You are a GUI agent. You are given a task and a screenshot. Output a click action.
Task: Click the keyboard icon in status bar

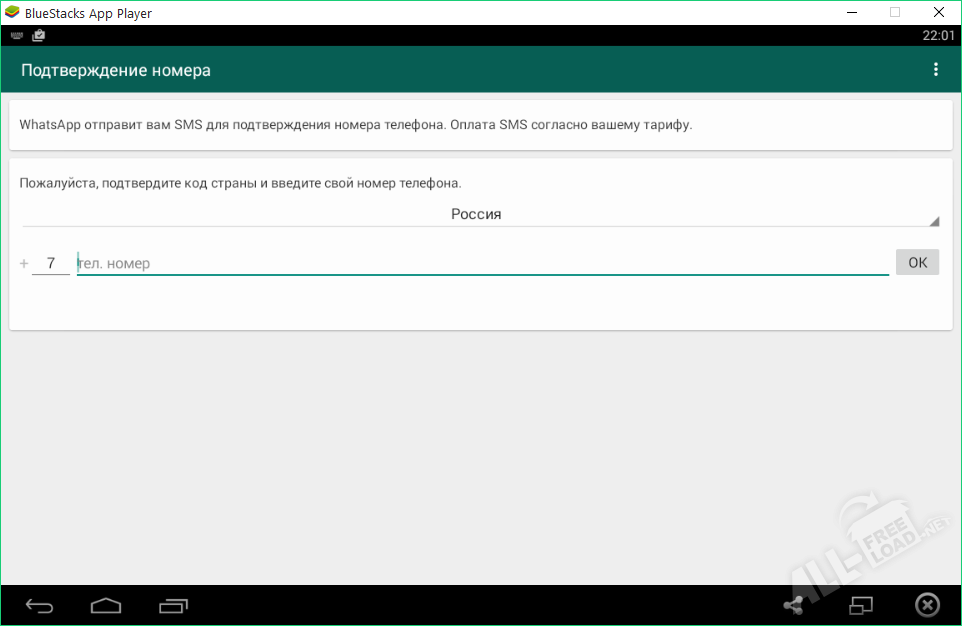coord(16,35)
